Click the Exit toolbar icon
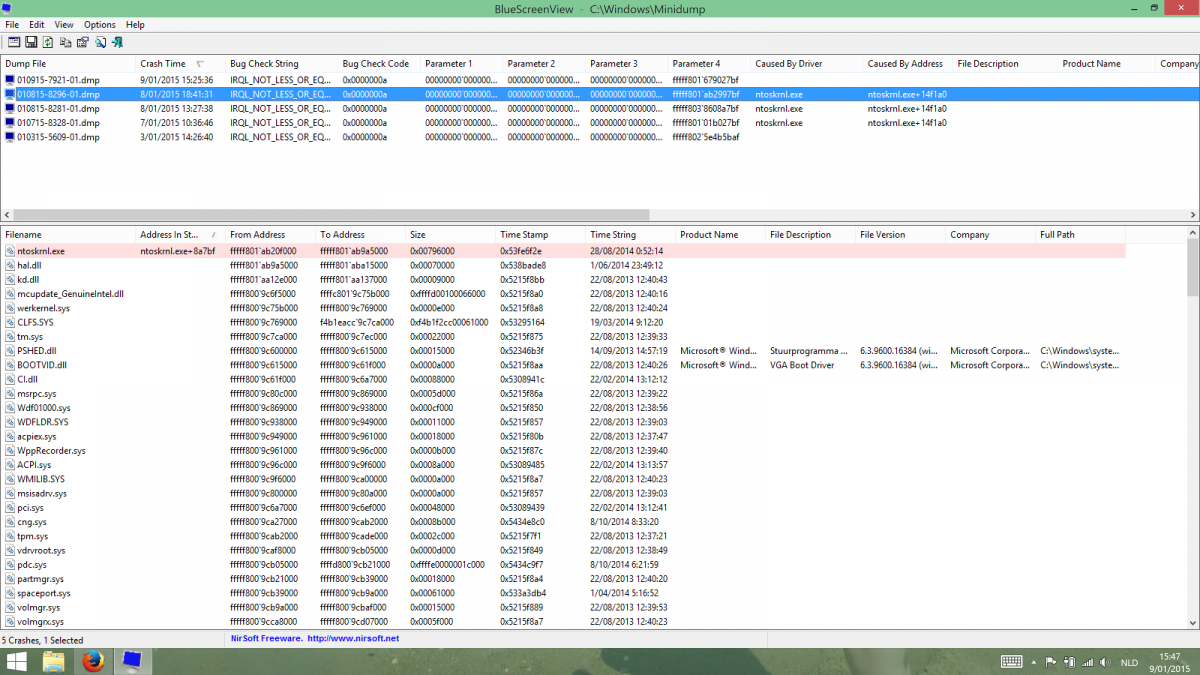 [117, 42]
